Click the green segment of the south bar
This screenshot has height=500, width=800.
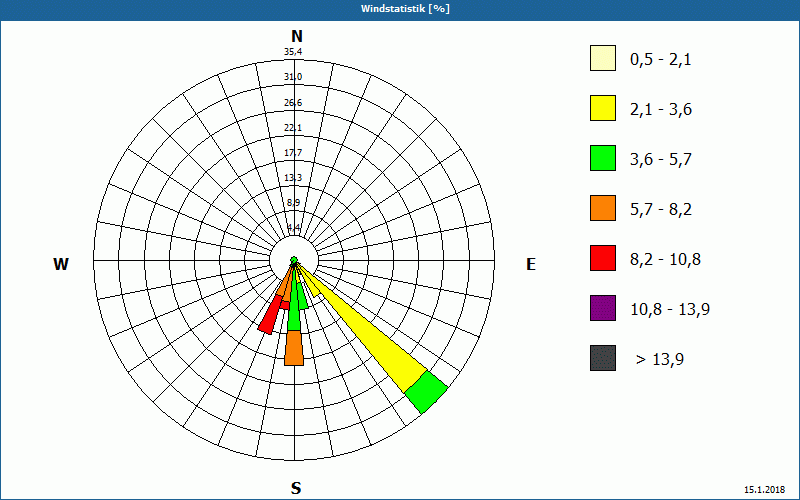[x=294, y=306]
